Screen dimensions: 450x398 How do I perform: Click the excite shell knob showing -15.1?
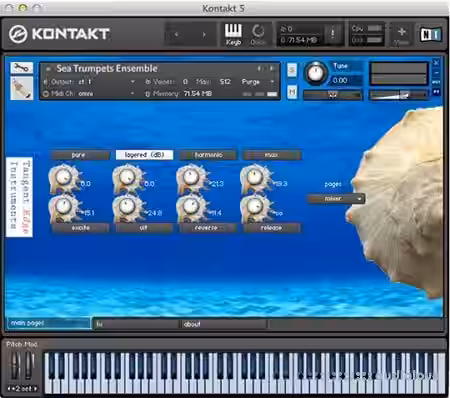(x=63, y=207)
